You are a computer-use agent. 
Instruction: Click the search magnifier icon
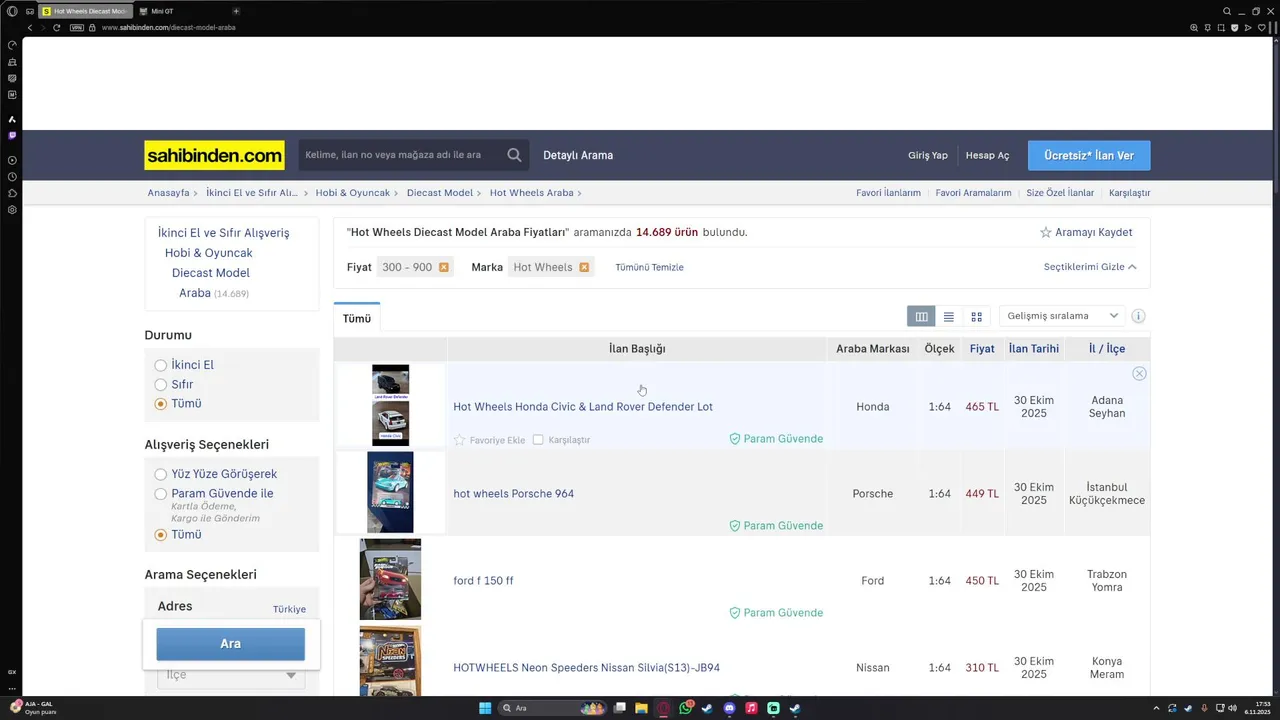point(514,155)
